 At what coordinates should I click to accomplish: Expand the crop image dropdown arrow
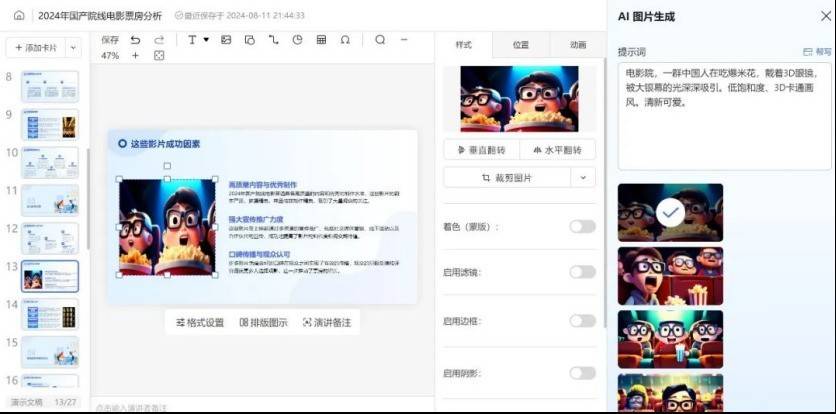click(583, 178)
